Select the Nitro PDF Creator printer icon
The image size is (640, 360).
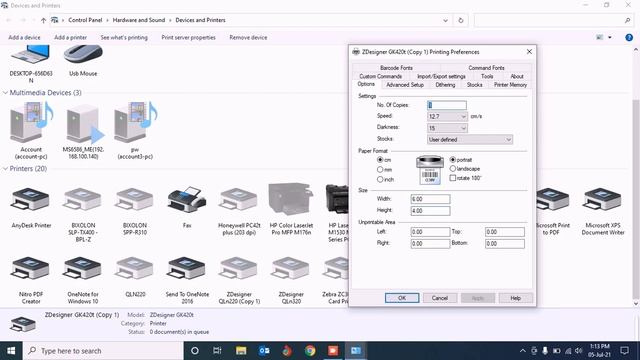[31, 269]
